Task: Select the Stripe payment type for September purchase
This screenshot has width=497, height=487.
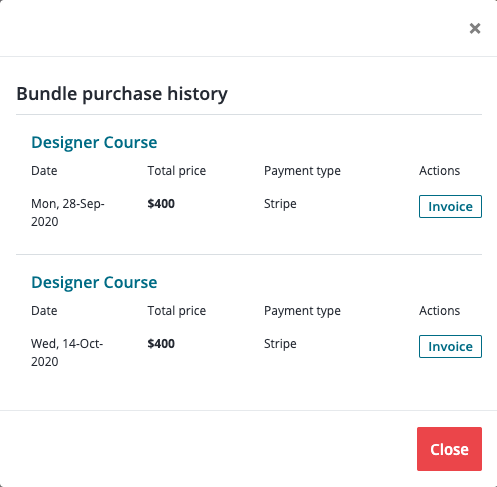Action: (x=280, y=204)
